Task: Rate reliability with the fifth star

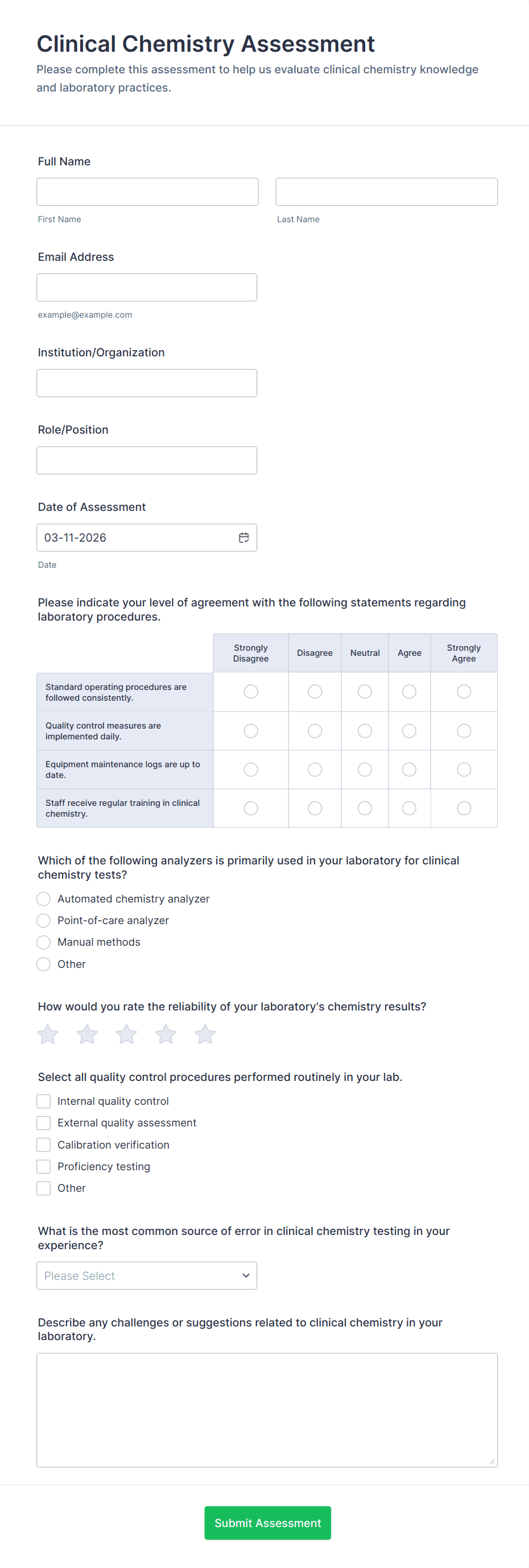Action: coord(205,1034)
